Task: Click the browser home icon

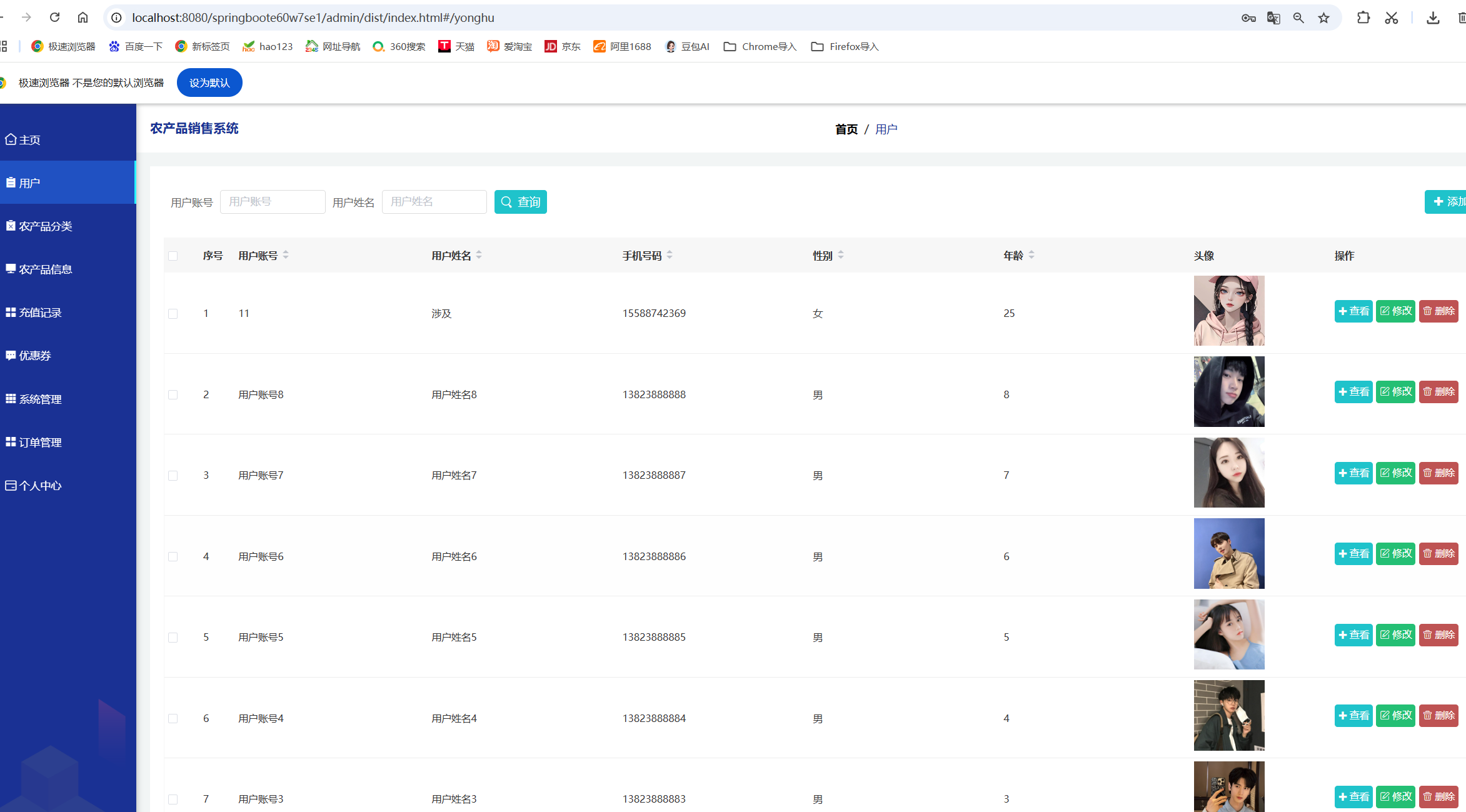Action: 83,18
